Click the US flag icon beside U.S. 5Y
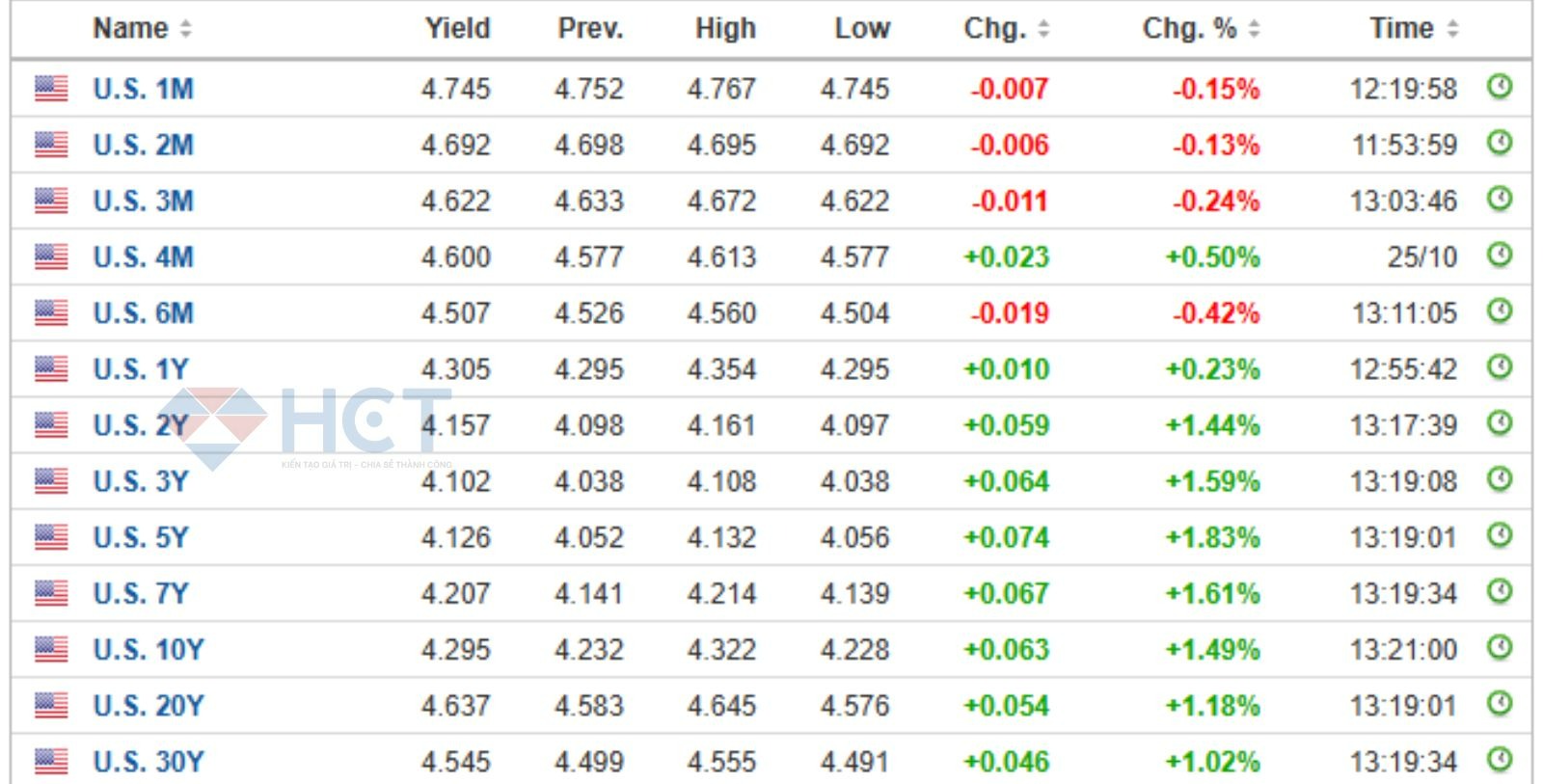Image resolution: width=1543 pixels, height=784 pixels. point(51,536)
